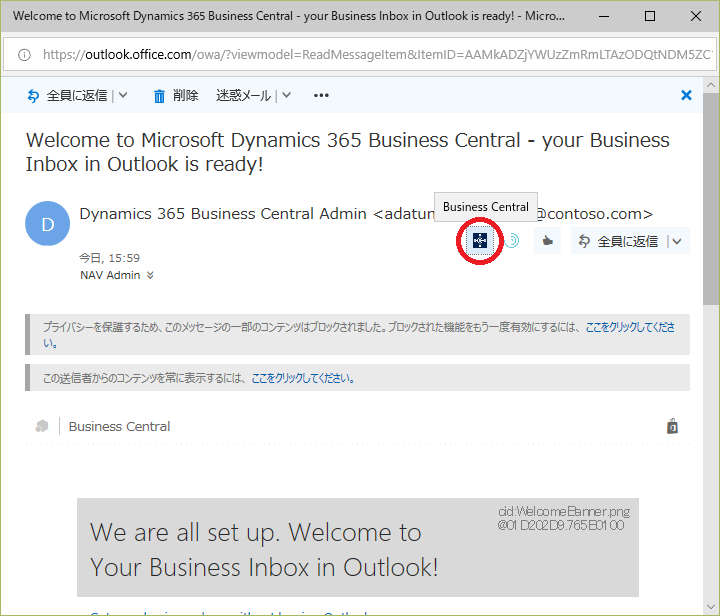Maximize the browser window
This screenshot has width=720, height=616.
tap(650, 16)
